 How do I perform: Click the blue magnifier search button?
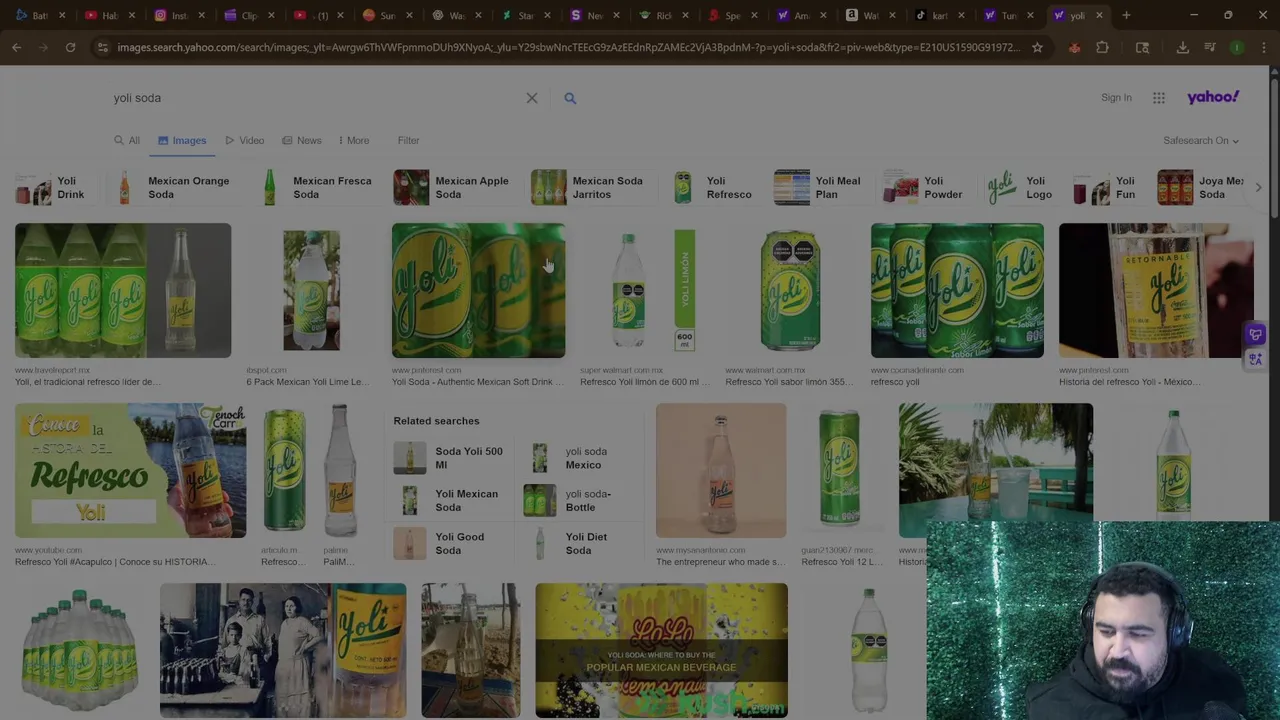point(570,98)
